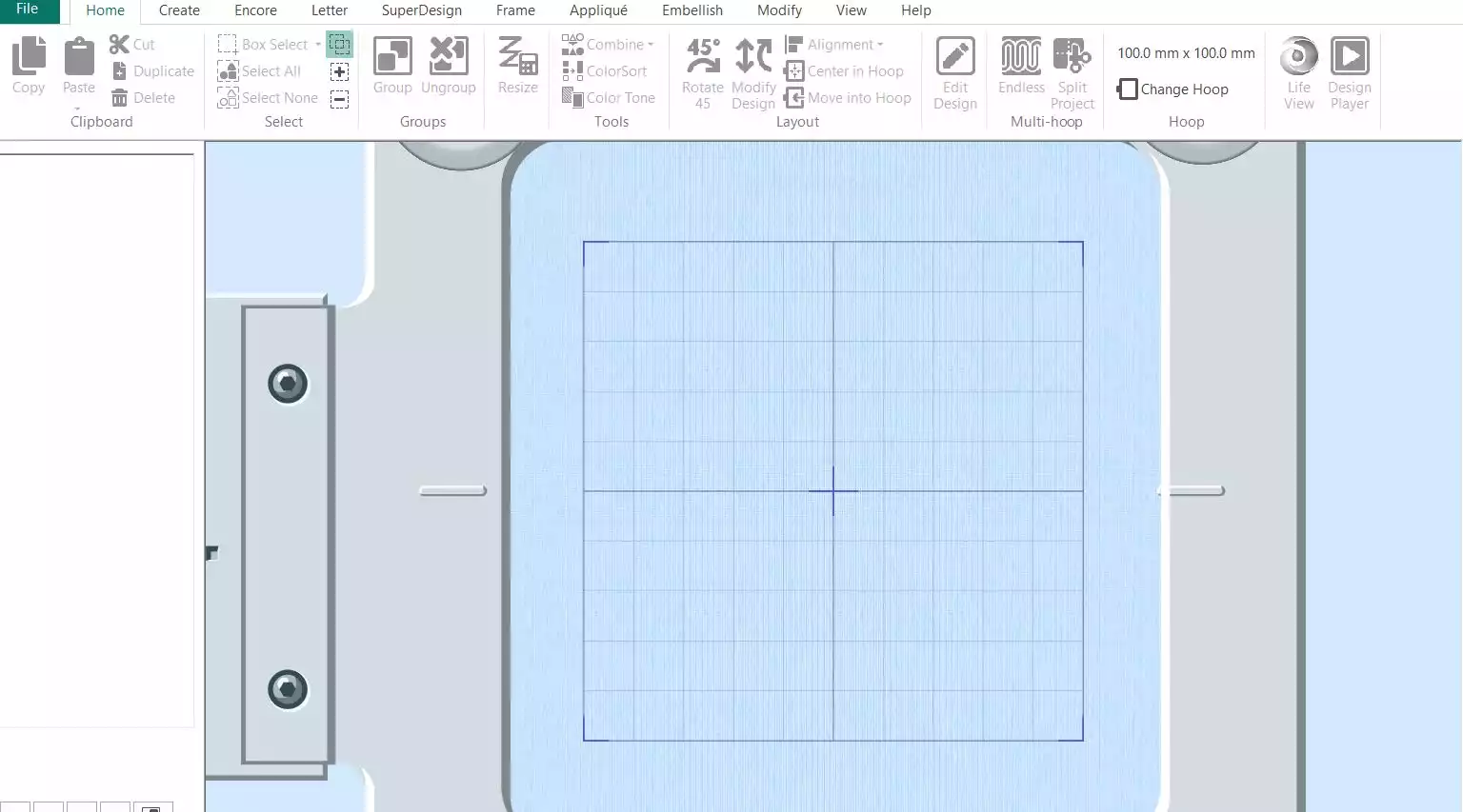The image size is (1463, 812).
Task: Click Select All
Action: (259, 71)
